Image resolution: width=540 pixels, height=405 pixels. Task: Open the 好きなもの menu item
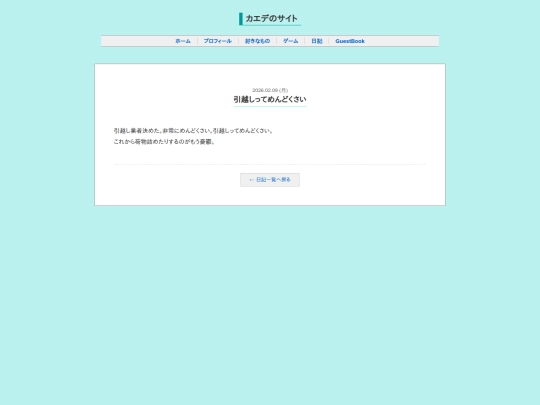click(257, 41)
